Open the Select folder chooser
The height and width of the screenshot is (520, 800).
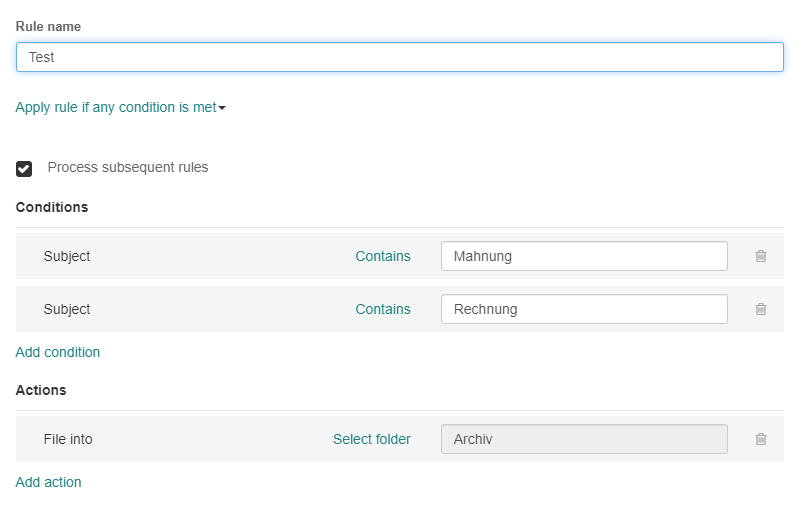pyautogui.click(x=372, y=439)
